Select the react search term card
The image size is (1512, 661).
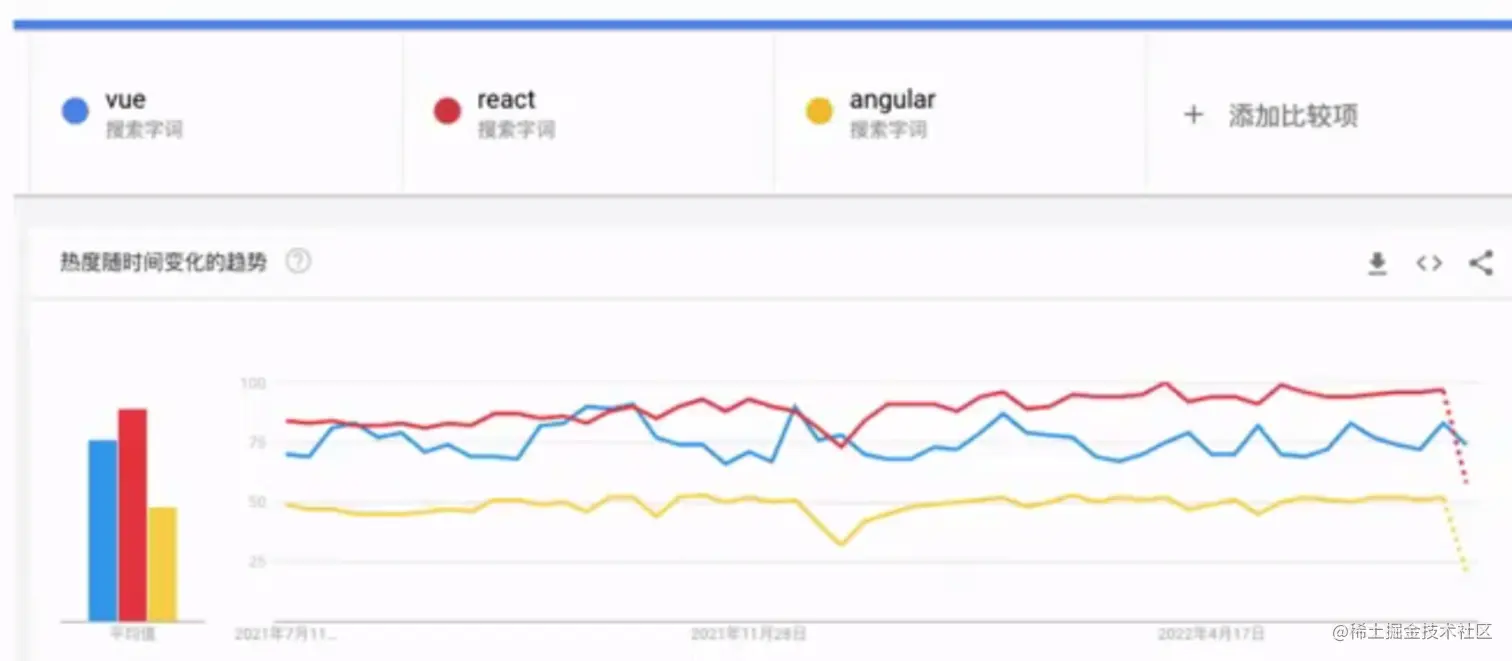click(x=588, y=113)
